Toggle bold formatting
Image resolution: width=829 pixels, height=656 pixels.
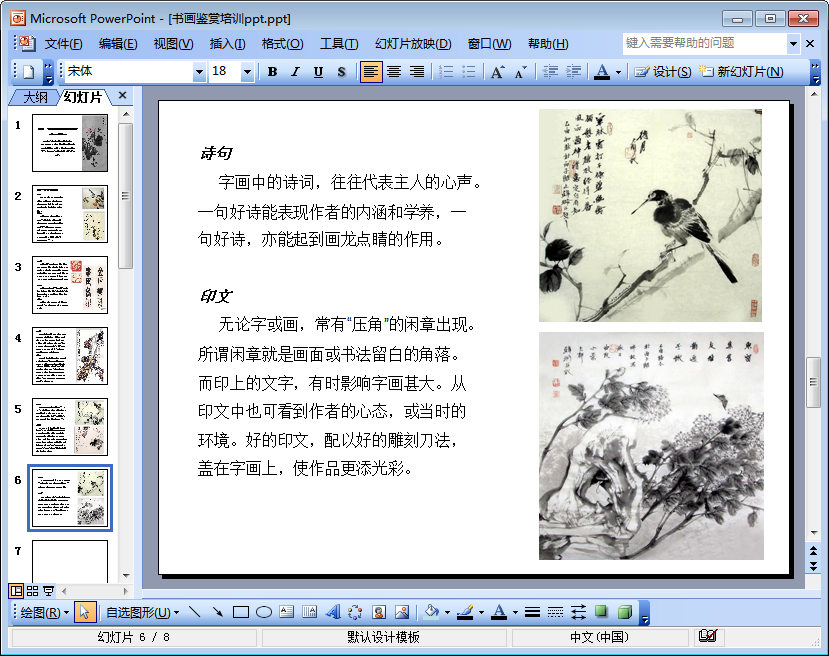(x=272, y=72)
